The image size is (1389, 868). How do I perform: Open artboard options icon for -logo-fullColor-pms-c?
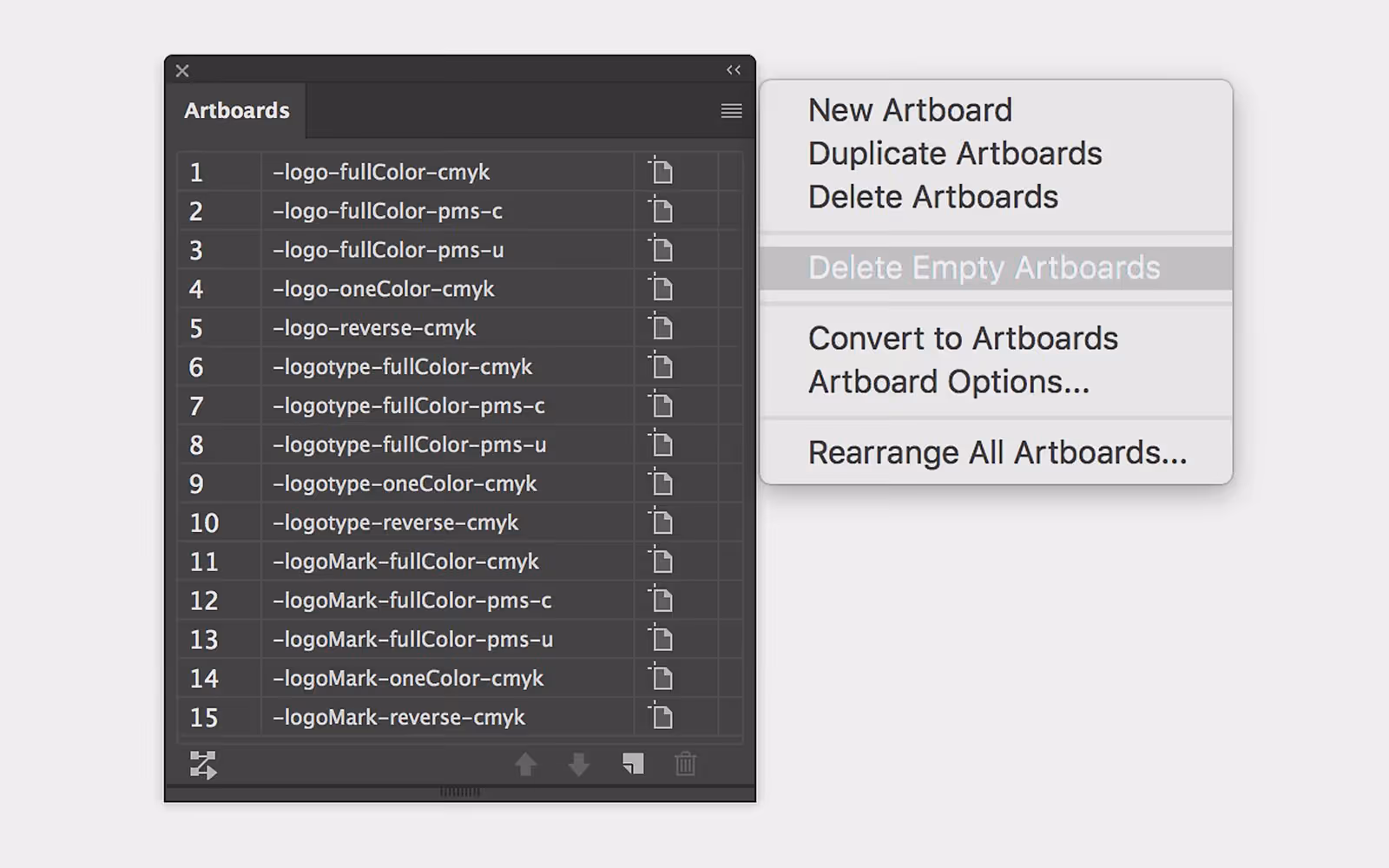click(661, 210)
